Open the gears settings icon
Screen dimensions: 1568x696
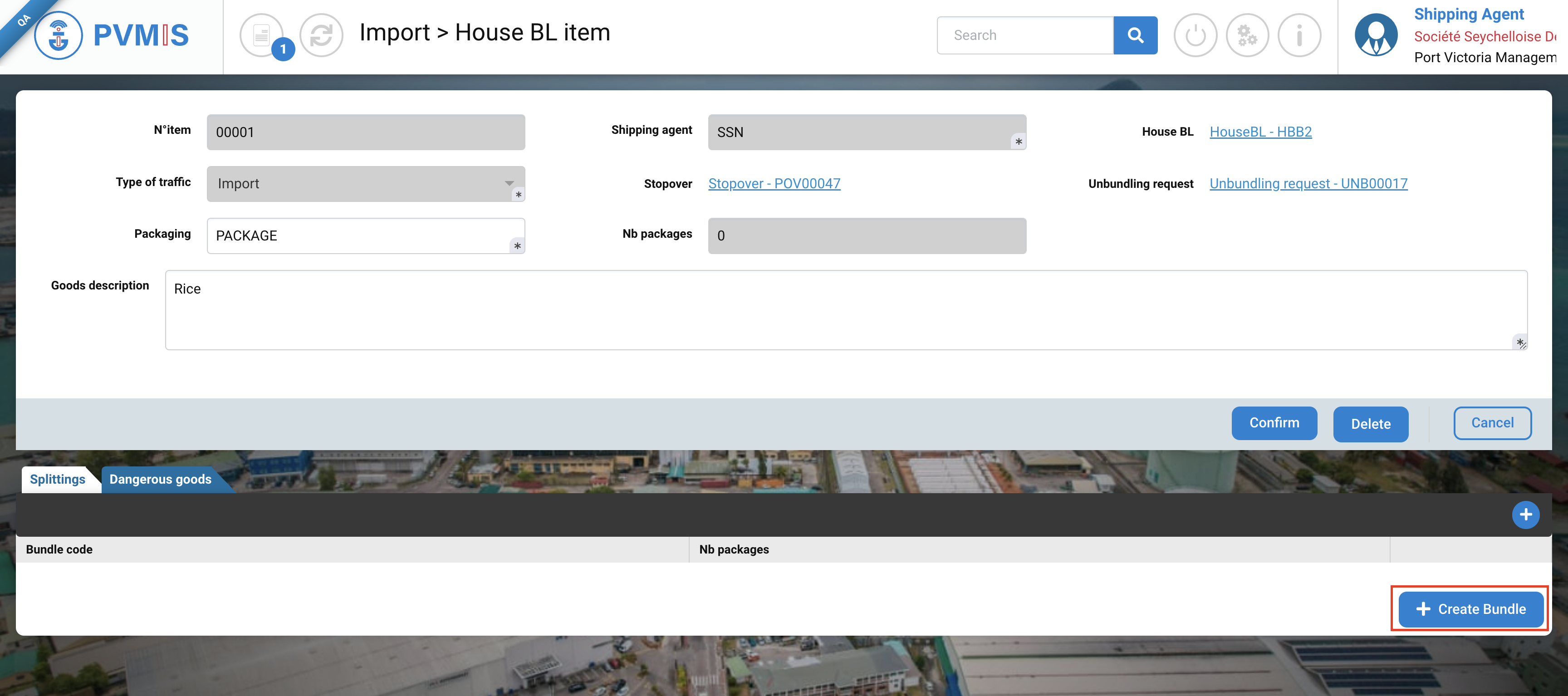pyautogui.click(x=1247, y=35)
